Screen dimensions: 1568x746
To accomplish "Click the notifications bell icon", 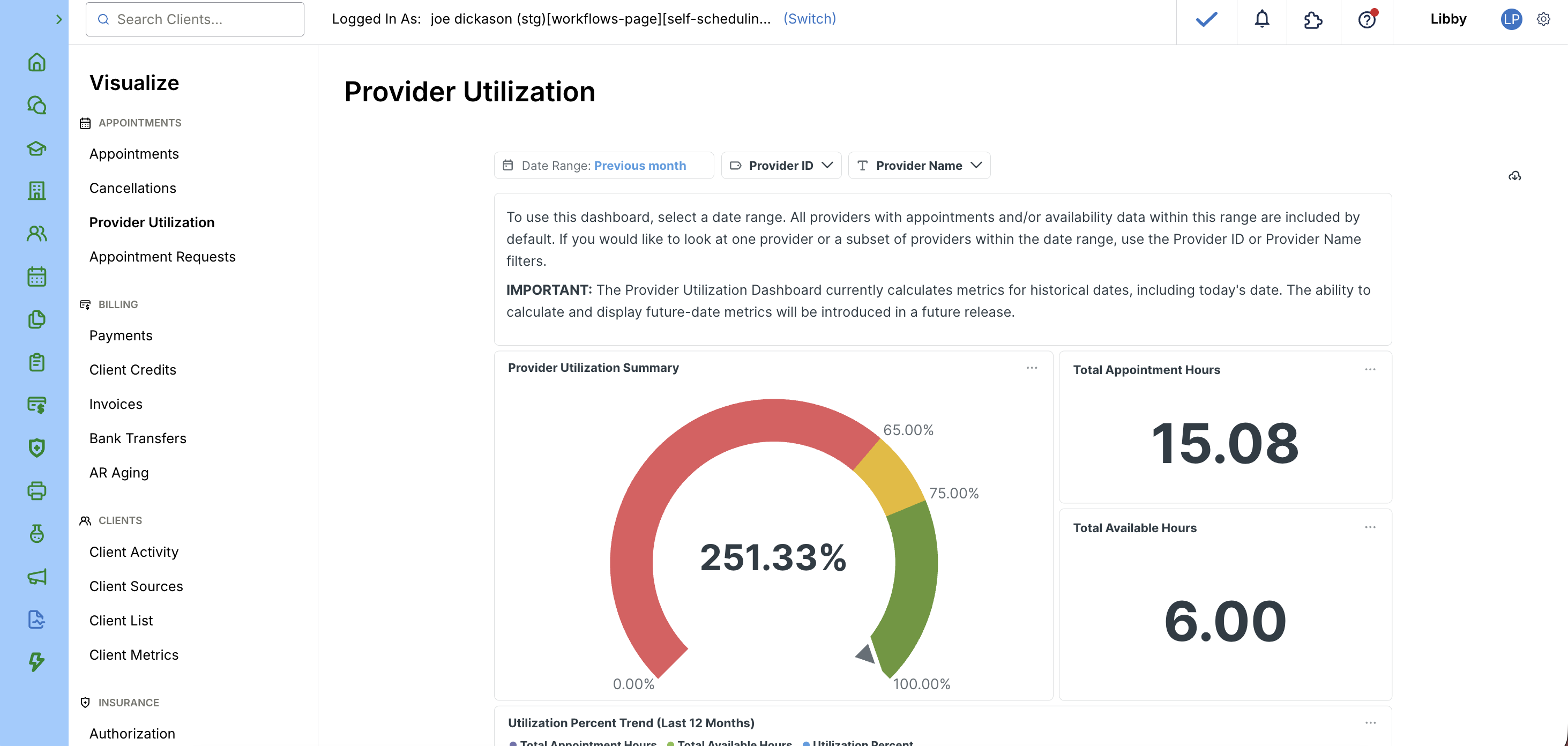I will click(x=1262, y=19).
